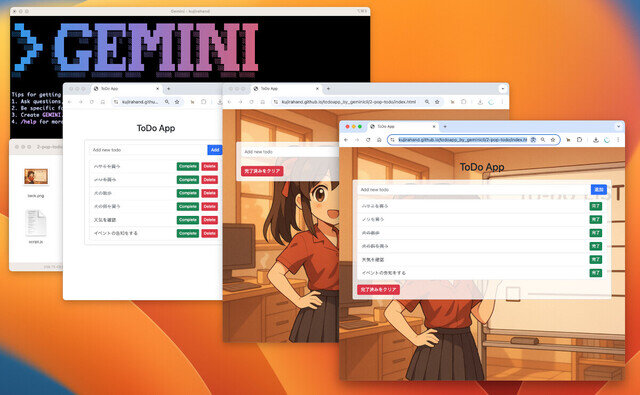Open new tab in front browser window

(445, 126)
